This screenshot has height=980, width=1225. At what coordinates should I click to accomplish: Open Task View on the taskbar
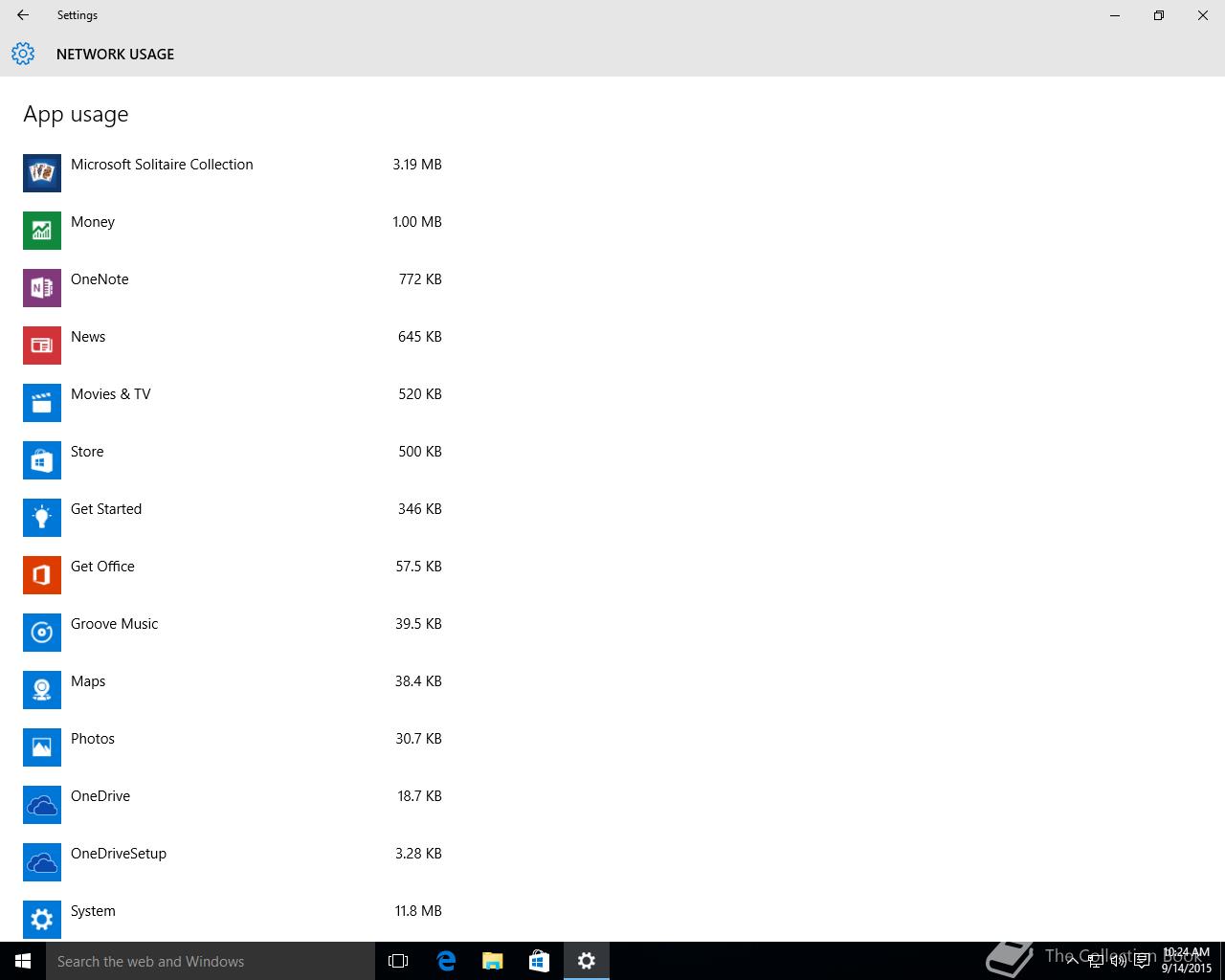pyautogui.click(x=398, y=961)
